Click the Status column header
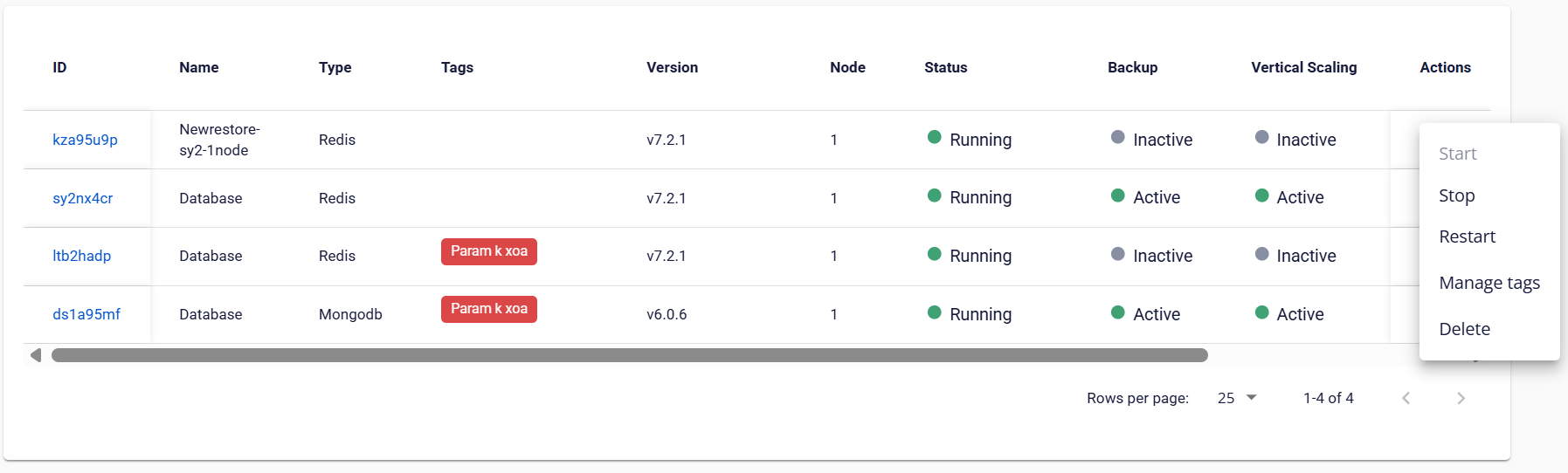Image resolution: width=1568 pixels, height=473 pixels. [x=945, y=67]
